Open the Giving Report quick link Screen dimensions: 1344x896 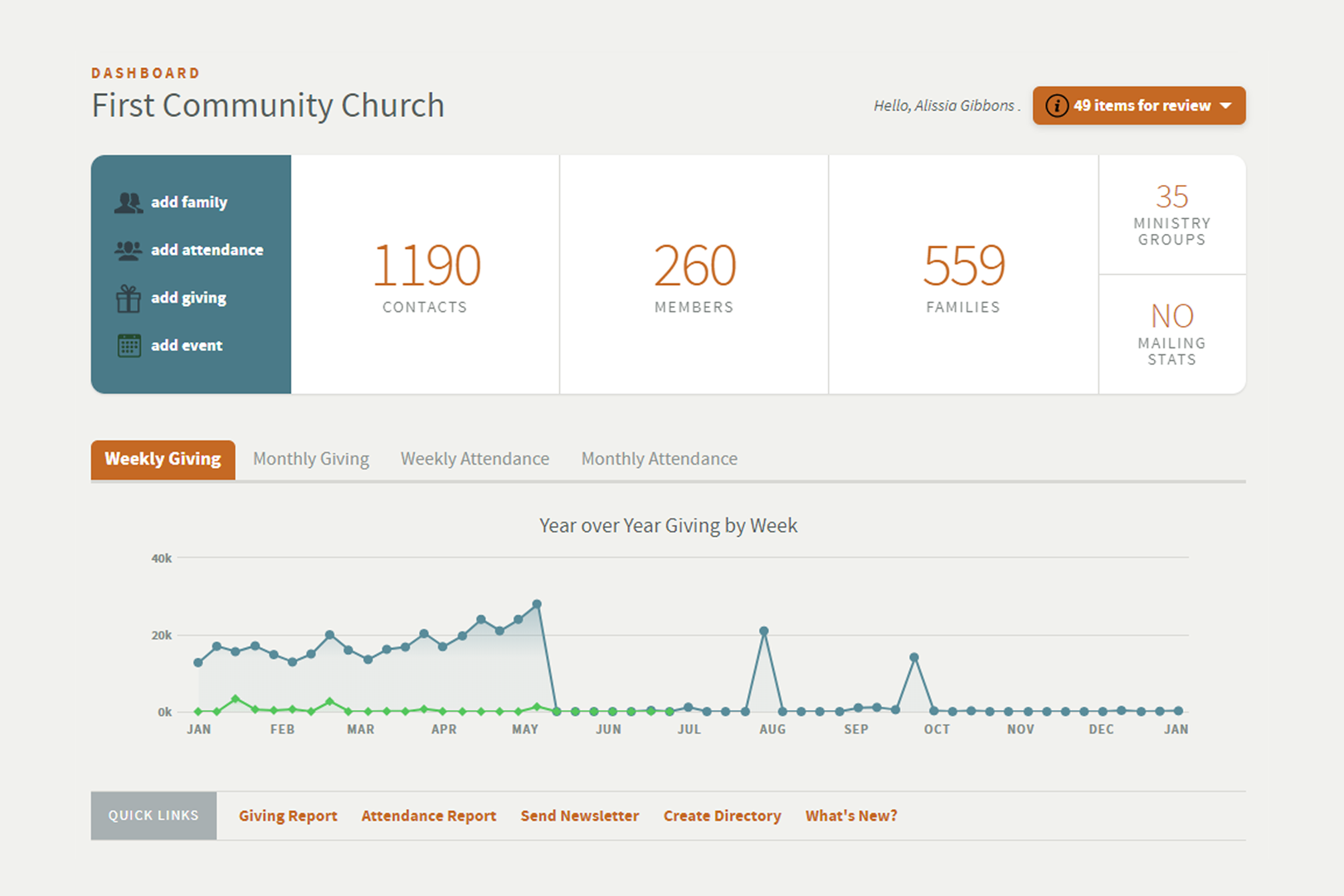click(288, 816)
